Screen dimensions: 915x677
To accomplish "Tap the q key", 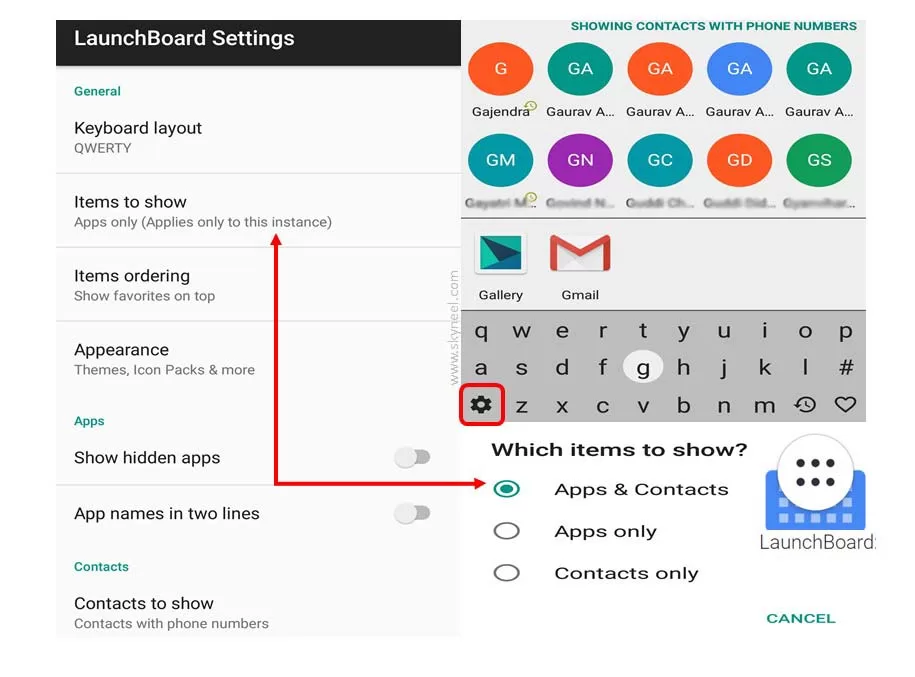I will [x=481, y=331].
